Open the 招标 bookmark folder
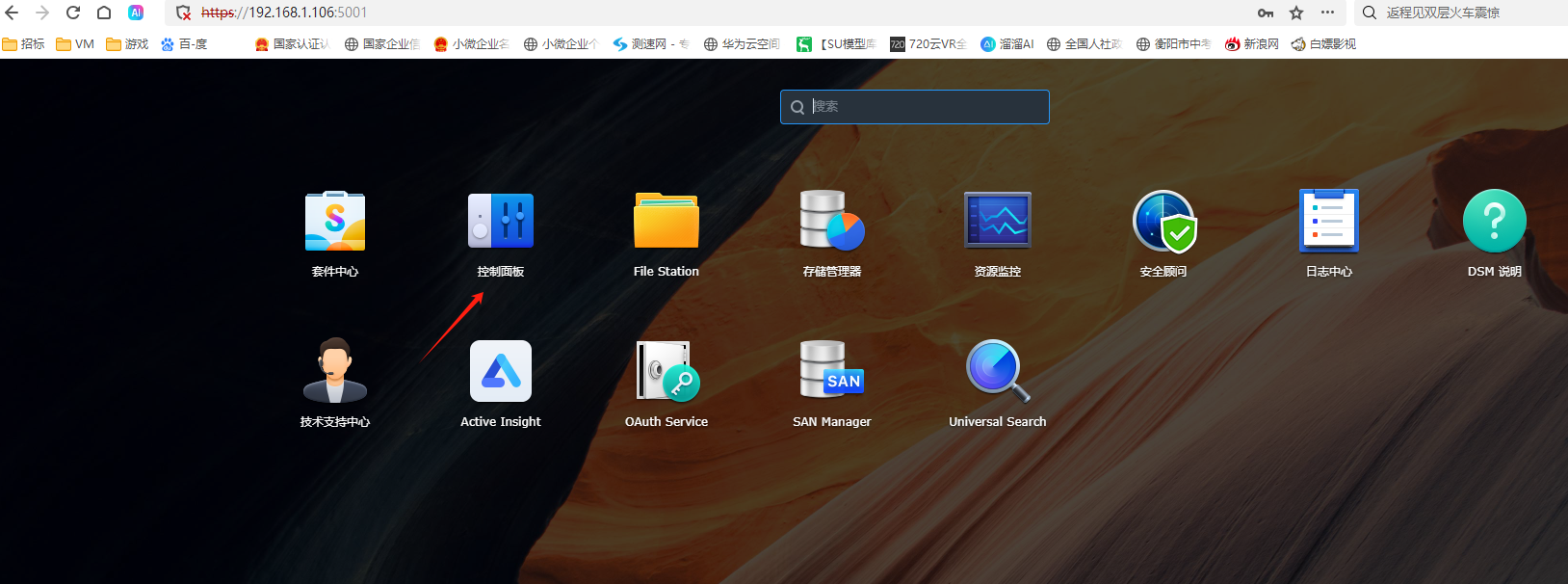The height and width of the screenshot is (584, 1568). pos(23,44)
